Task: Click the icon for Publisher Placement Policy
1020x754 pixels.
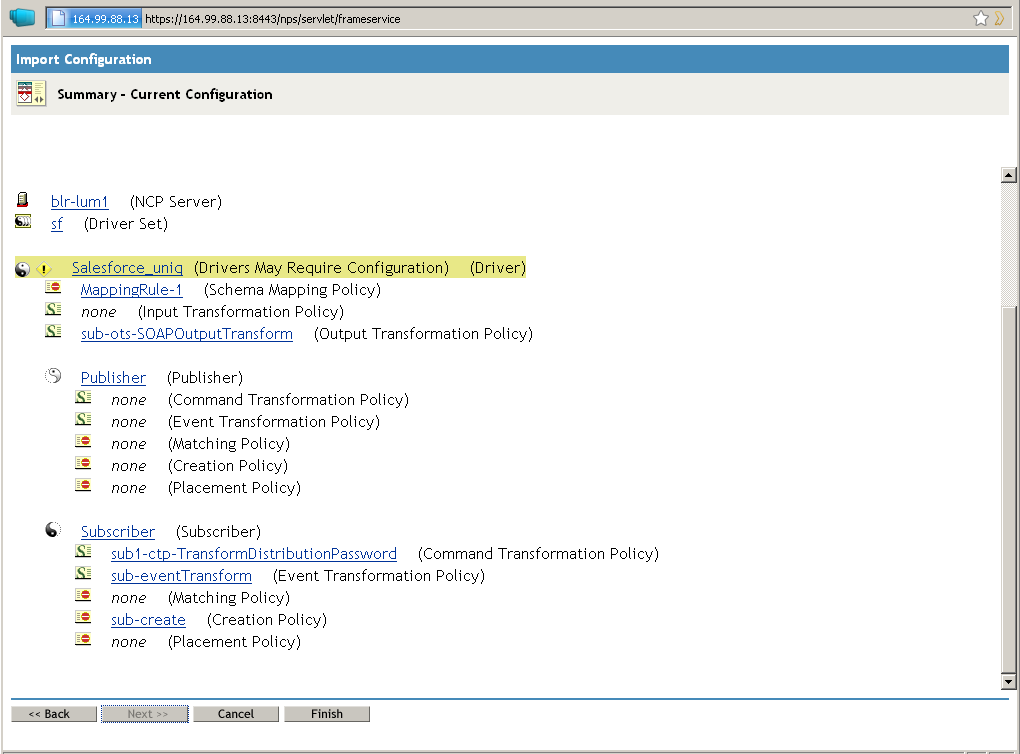Action: coord(83,485)
